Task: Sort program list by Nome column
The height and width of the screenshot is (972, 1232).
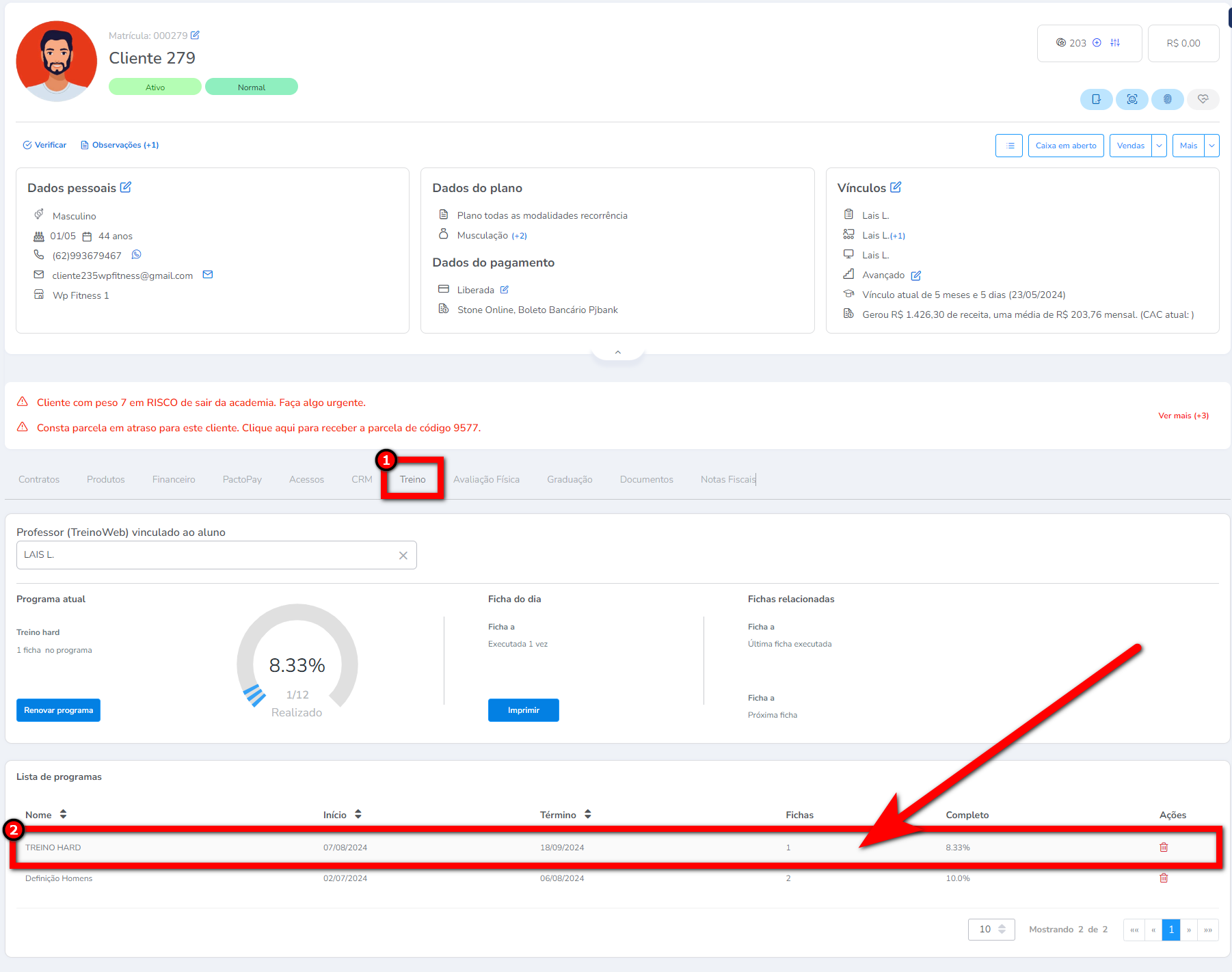Action: [63, 814]
